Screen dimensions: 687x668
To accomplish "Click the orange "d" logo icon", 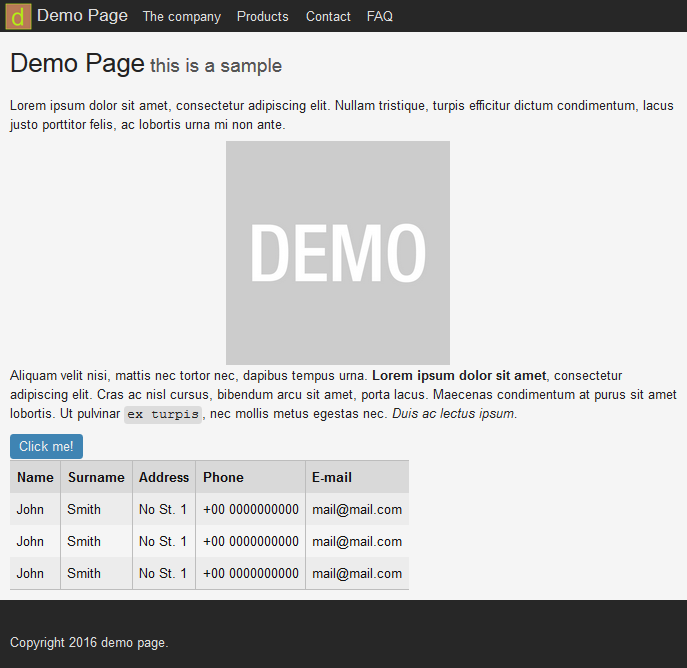I will coord(18,17).
